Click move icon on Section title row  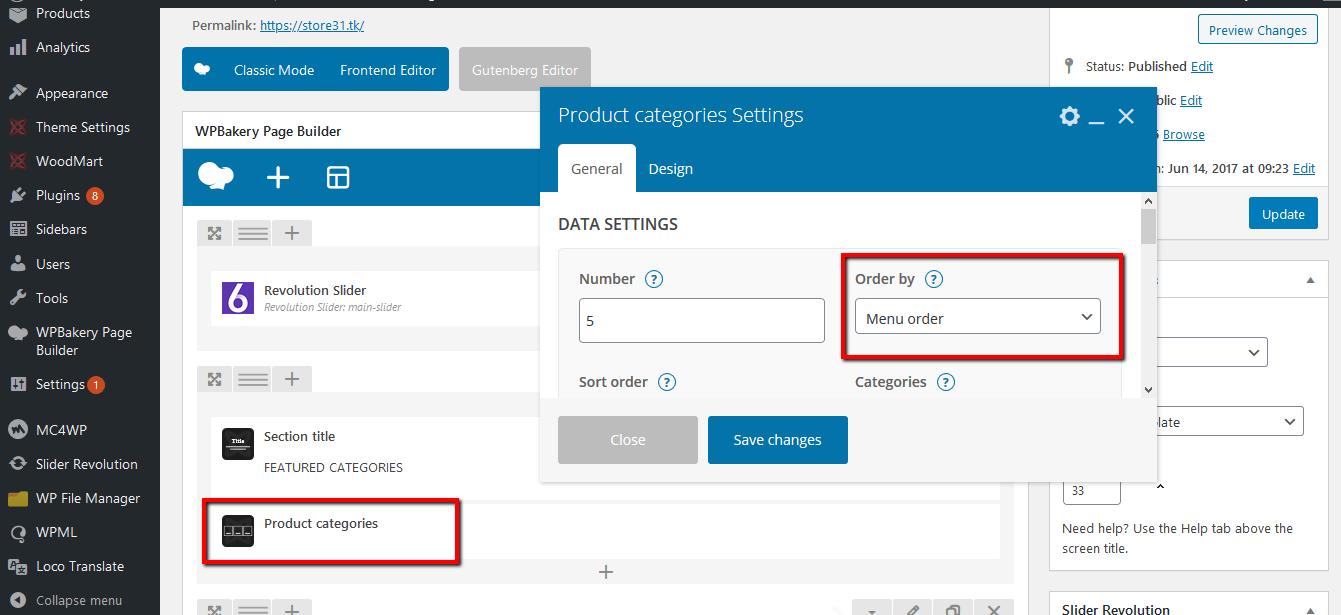tap(214, 379)
